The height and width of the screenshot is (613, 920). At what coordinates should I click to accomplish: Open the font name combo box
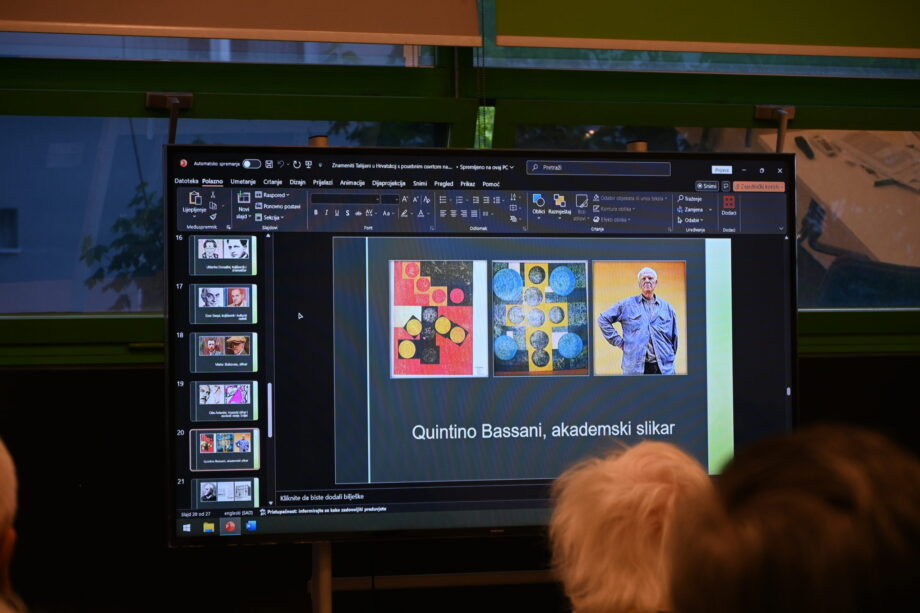click(346, 199)
